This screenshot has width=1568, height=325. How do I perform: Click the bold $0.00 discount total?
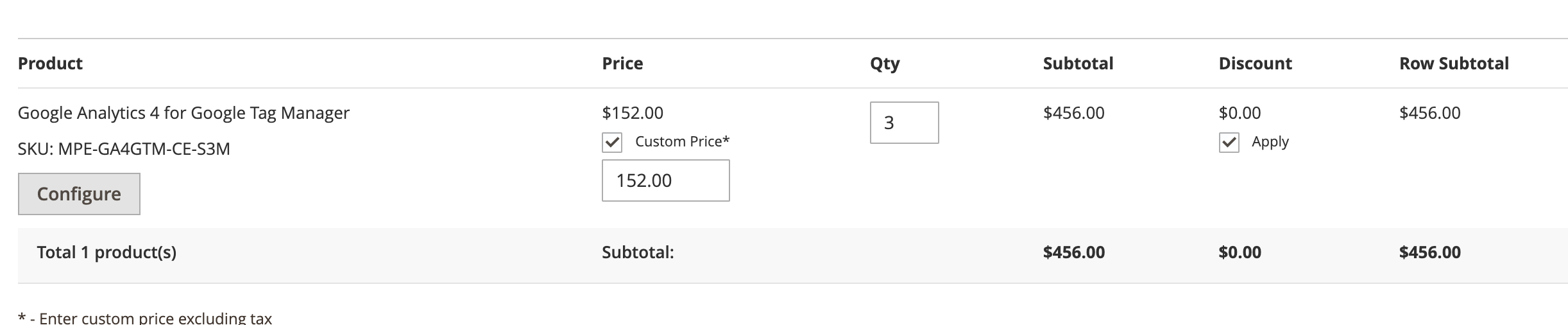(x=1240, y=252)
